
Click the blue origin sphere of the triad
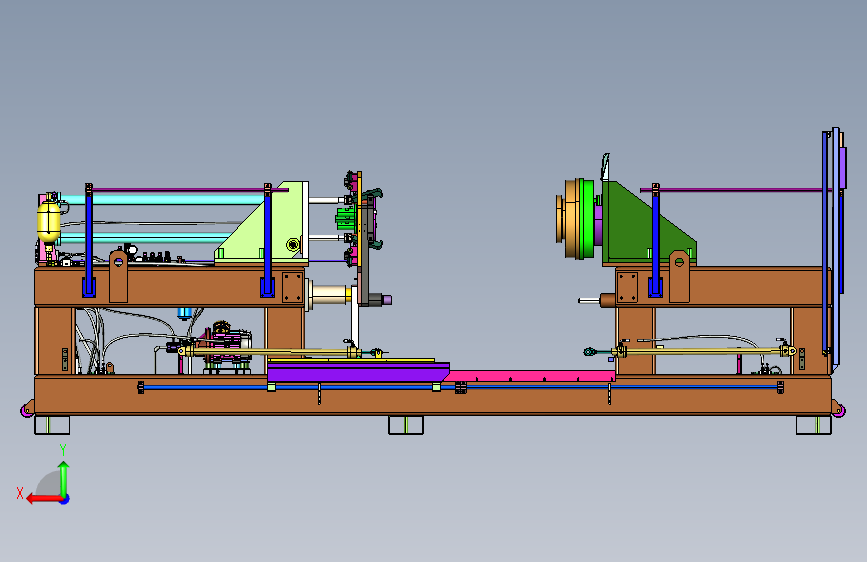(65, 499)
